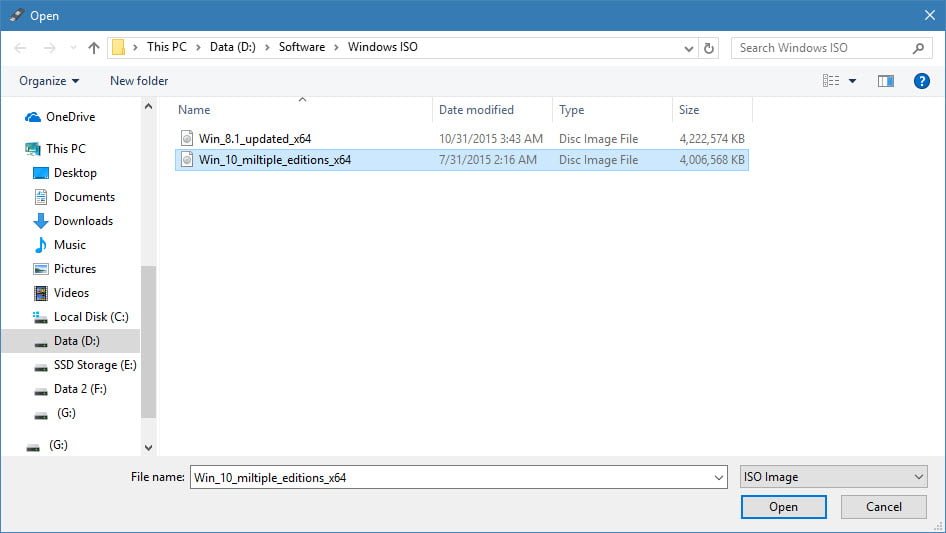Open the File name dropdown arrow
The height and width of the screenshot is (533, 946).
[719, 477]
